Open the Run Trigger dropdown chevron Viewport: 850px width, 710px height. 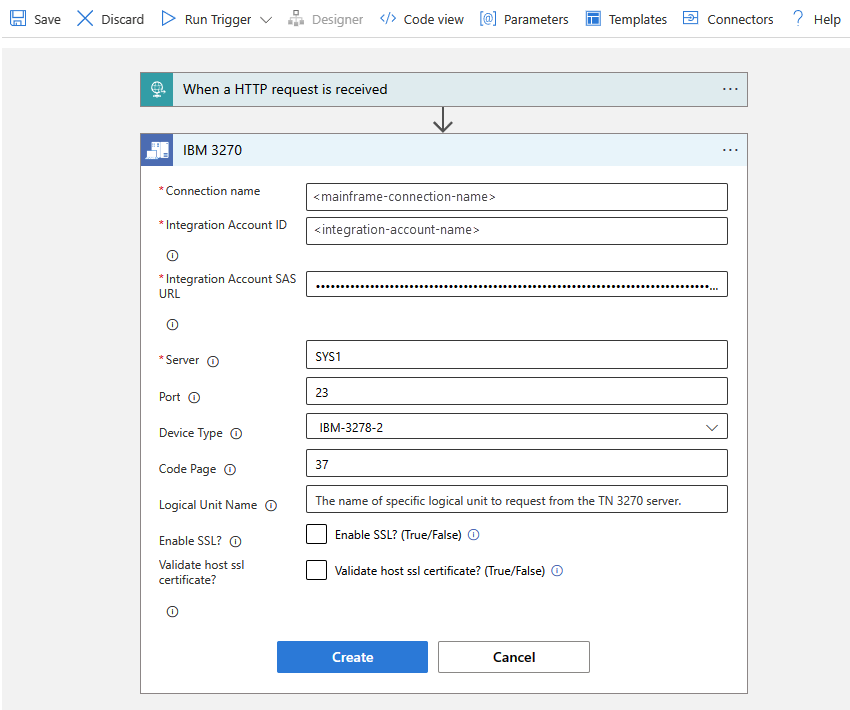(266, 20)
